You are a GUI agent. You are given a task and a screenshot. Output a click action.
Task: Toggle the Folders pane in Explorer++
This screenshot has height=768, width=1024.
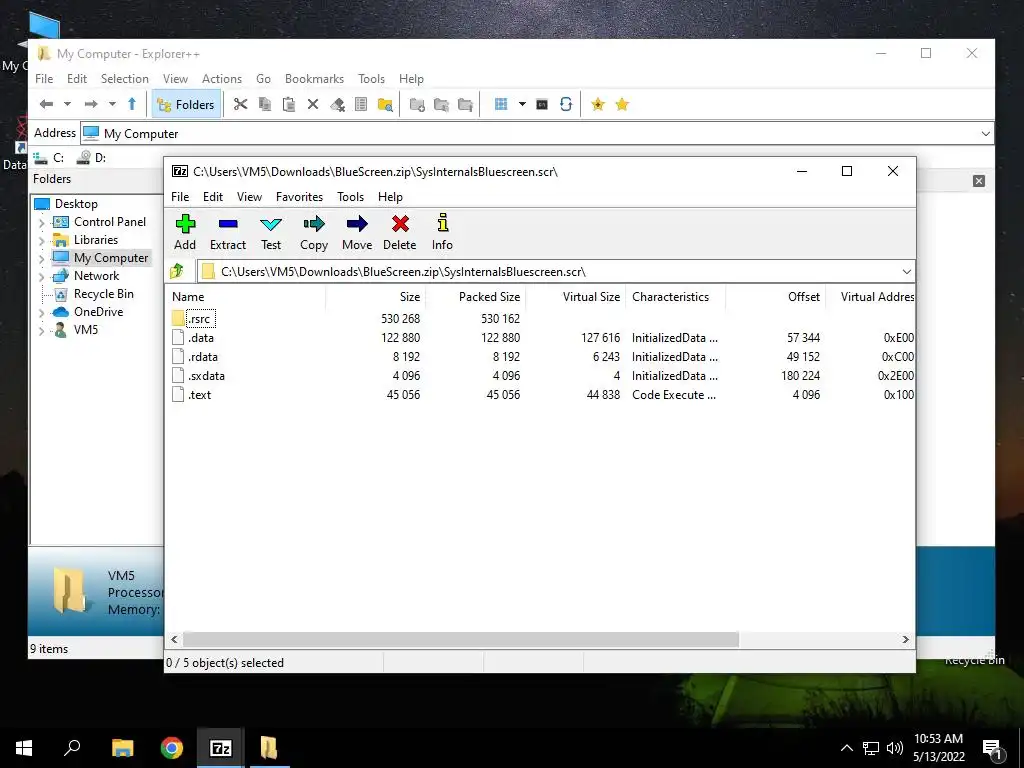pos(185,104)
